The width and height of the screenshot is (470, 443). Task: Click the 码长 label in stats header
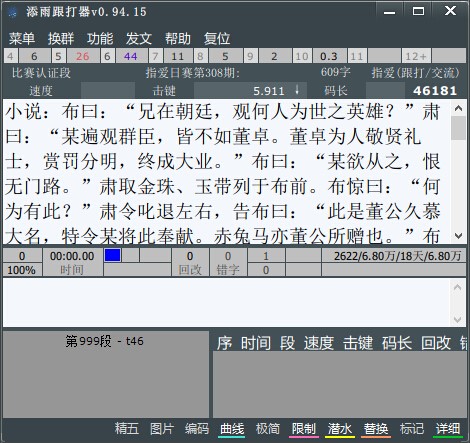[335, 91]
